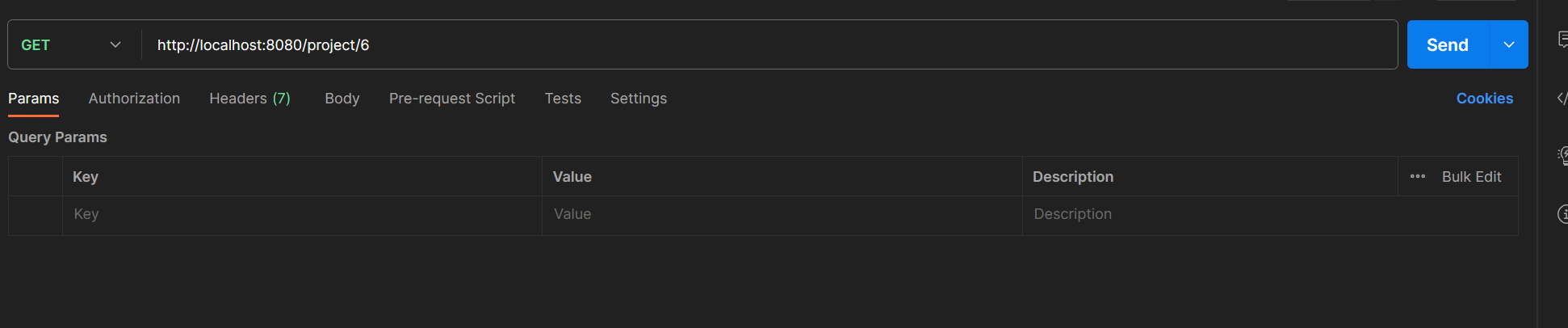Click the three-dots column options icon

coord(1418,176)
